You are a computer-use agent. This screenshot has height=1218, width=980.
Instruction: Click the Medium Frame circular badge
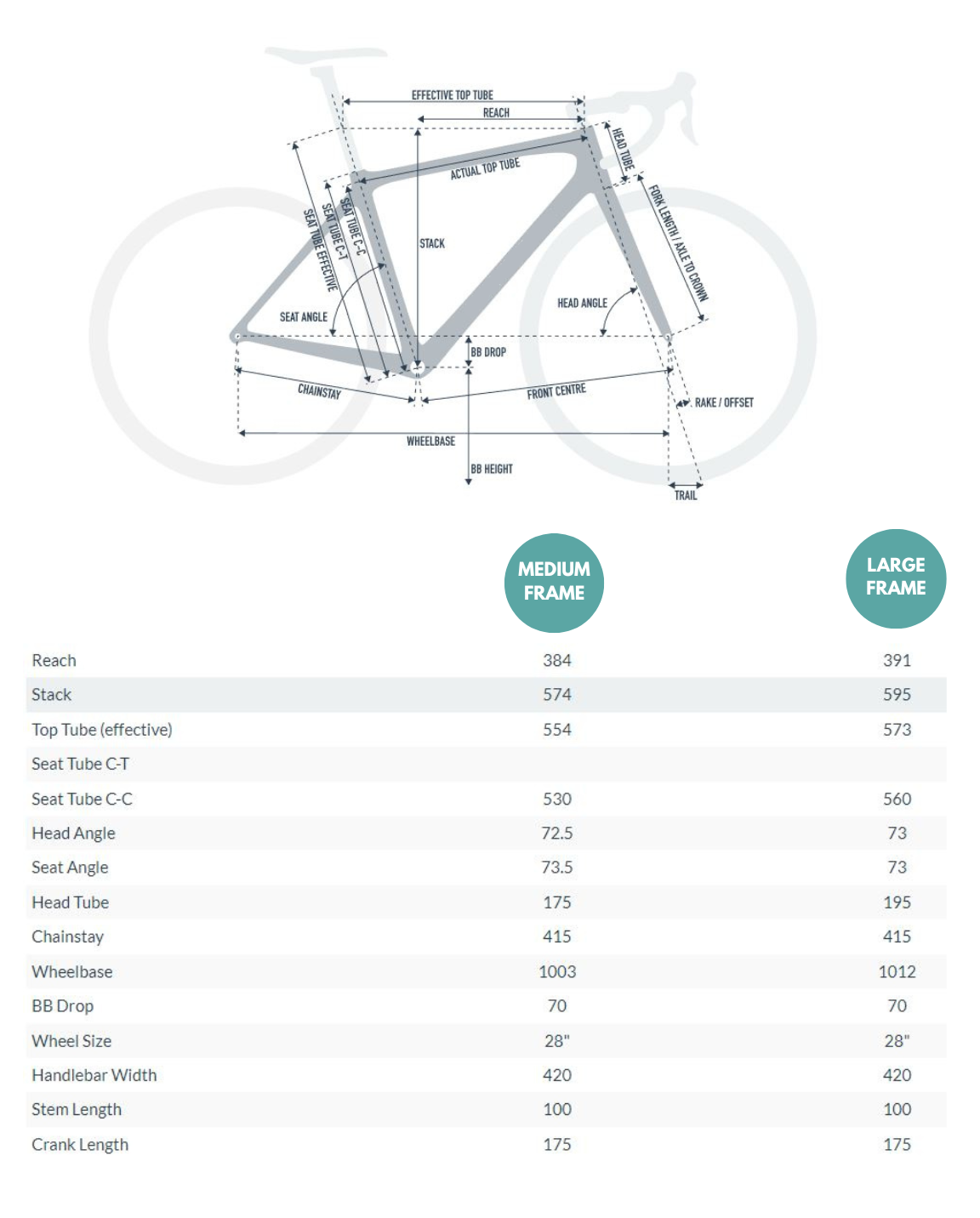pos(554,583)
